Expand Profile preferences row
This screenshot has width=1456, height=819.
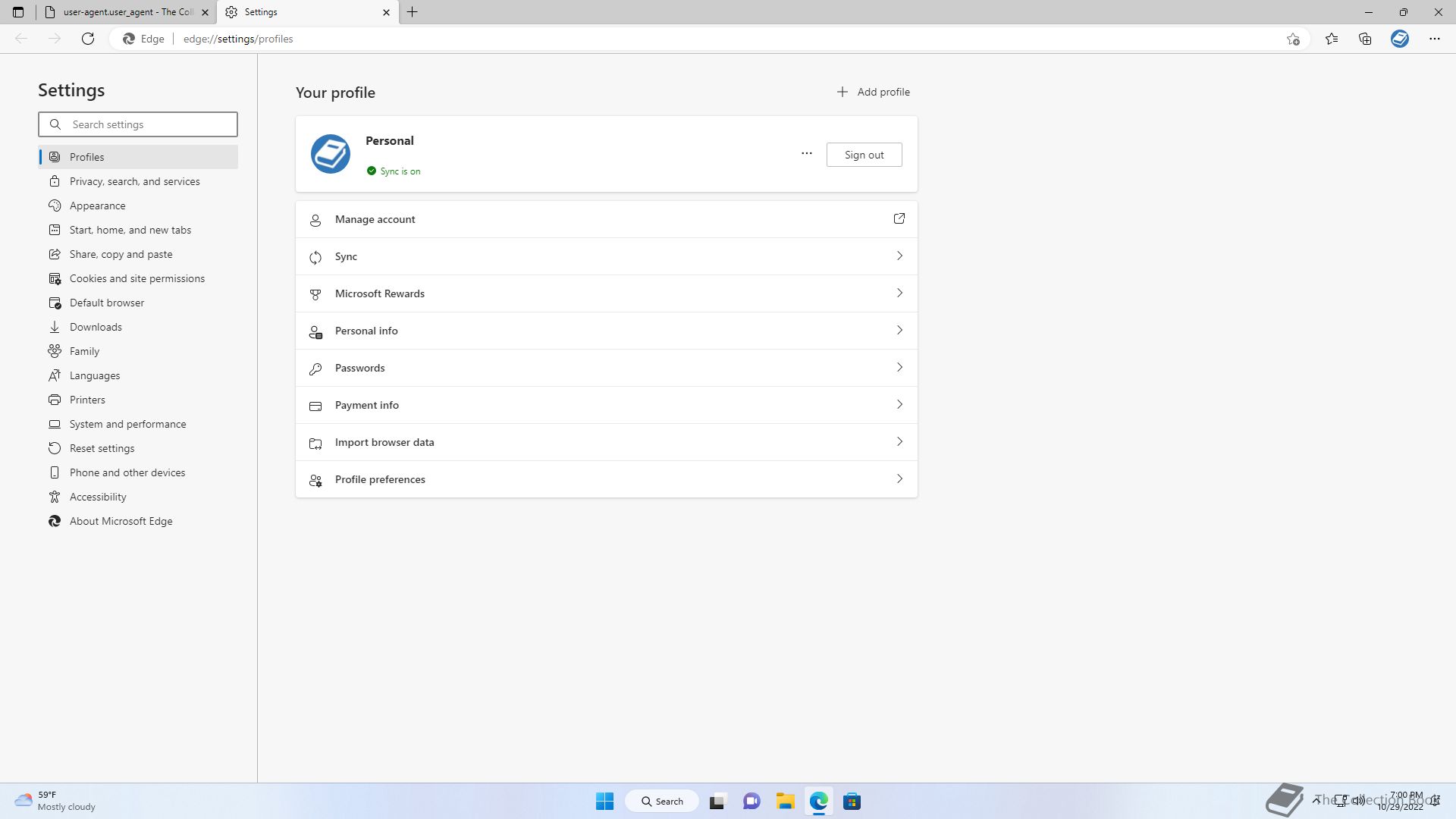click(x=607, y=479)
